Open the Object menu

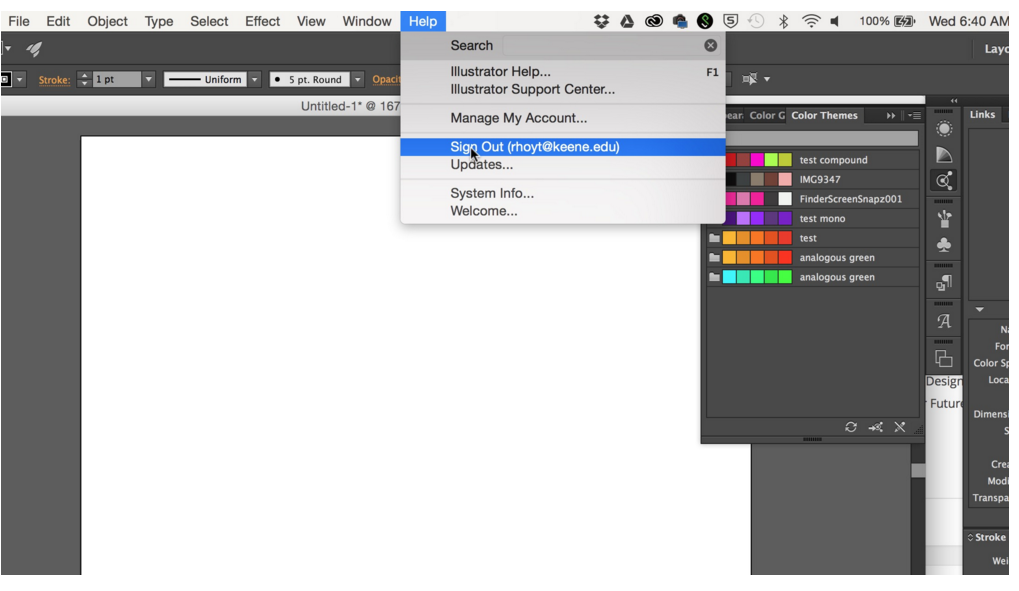coord(107,21)
